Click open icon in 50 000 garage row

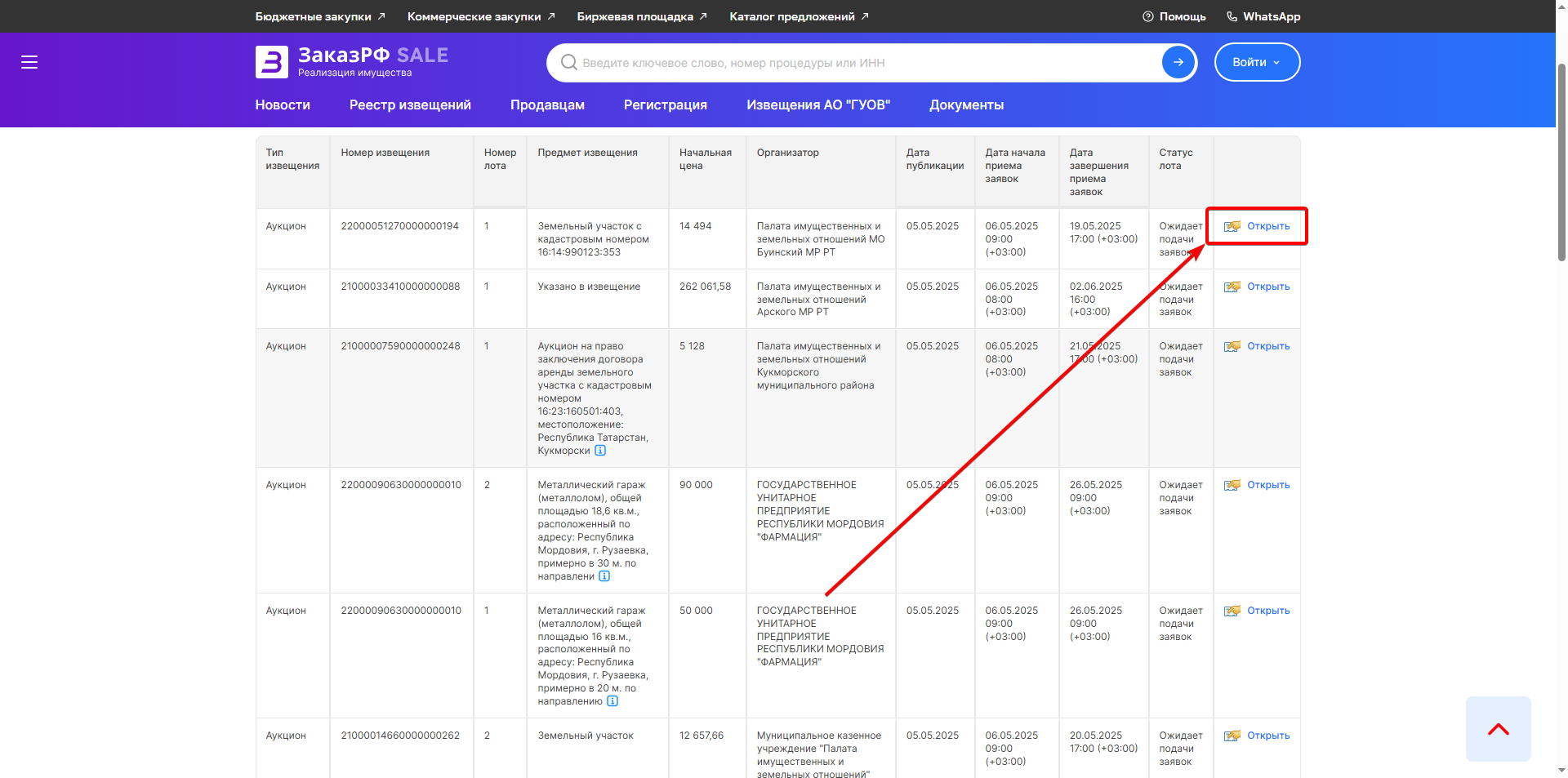[x=1232, y=611]
